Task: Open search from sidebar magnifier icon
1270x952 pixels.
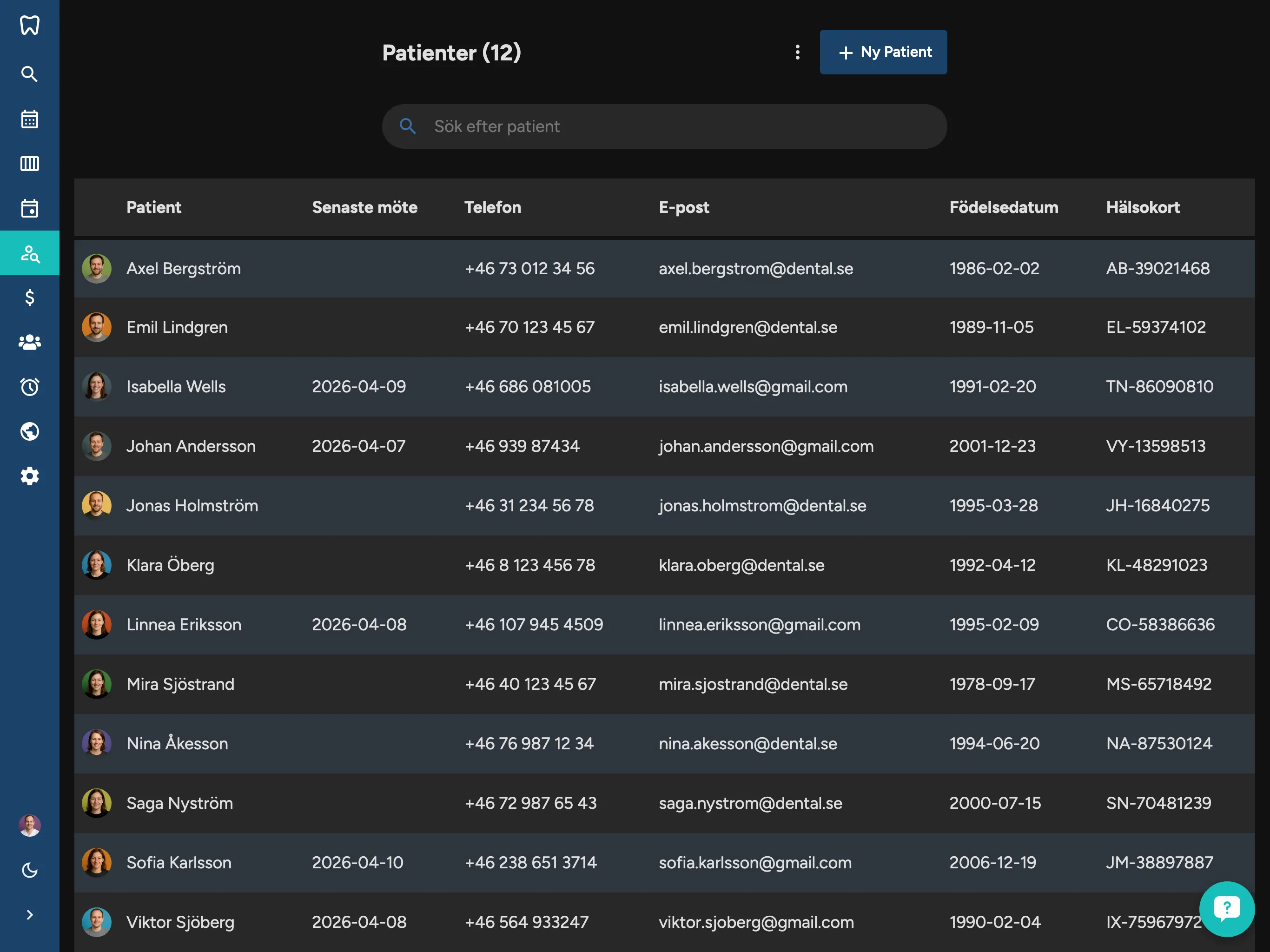Action: (29, 74)
